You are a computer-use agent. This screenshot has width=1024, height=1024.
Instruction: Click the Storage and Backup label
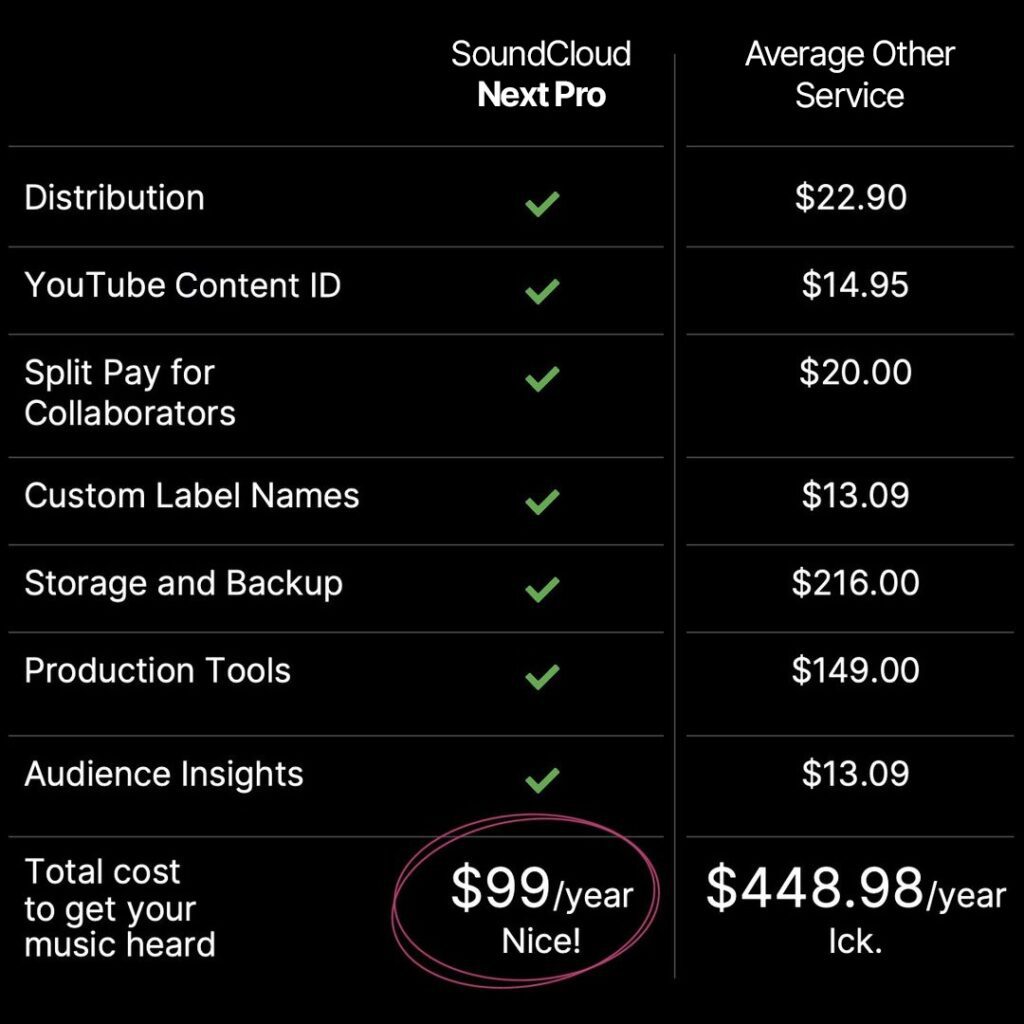click(183, 583)
